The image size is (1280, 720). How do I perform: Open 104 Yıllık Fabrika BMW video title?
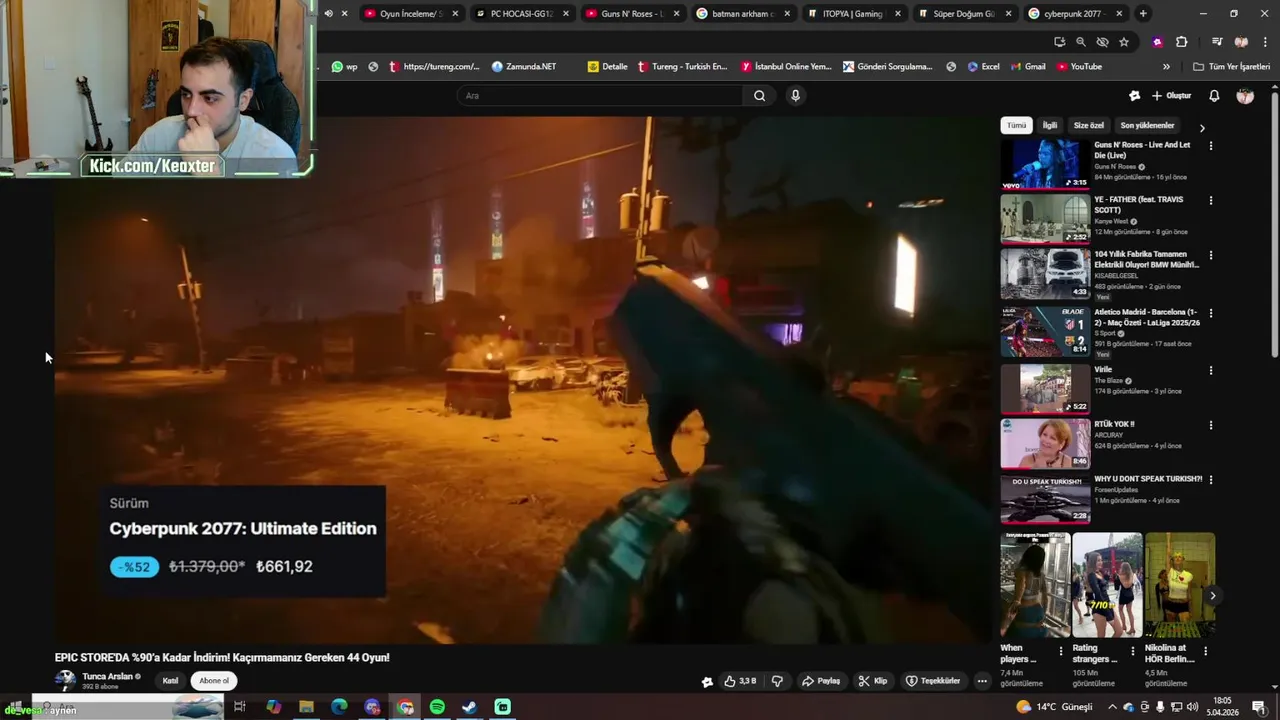pyautogui.click(x=1146, y=259)
